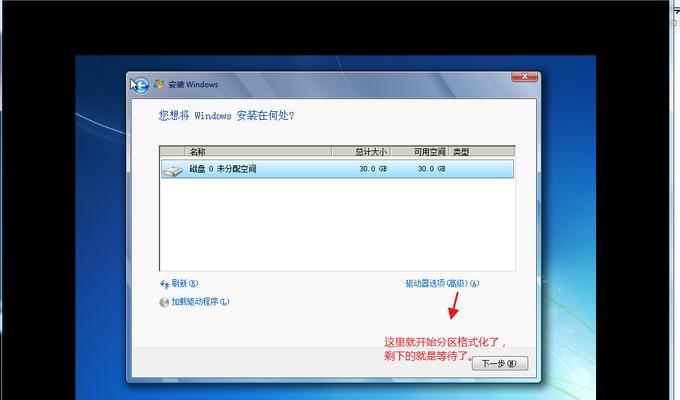Click the Windows flag icon in the title bar

click(x=159, y=84)
